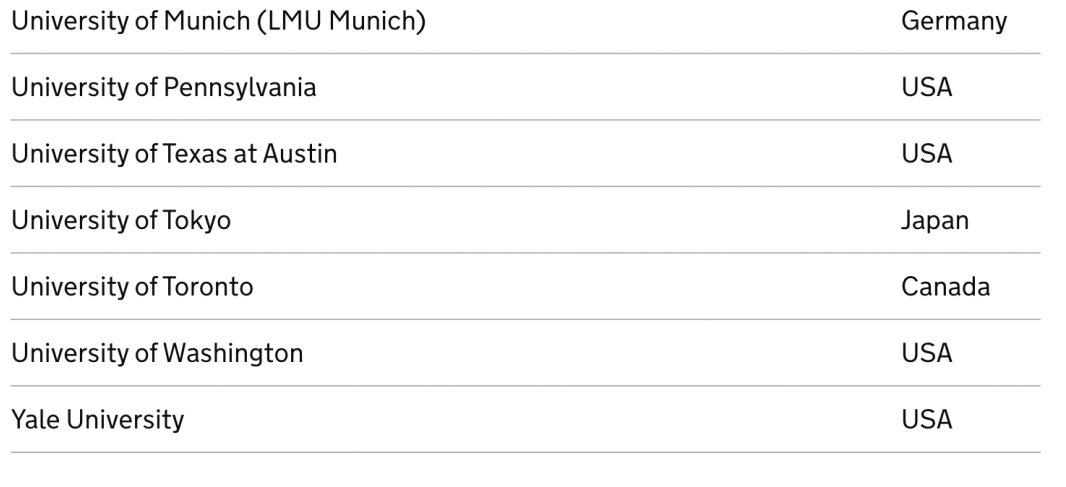Click the word Washington in the table
The height and width of the screenshot is (487, 1066).
233,354
